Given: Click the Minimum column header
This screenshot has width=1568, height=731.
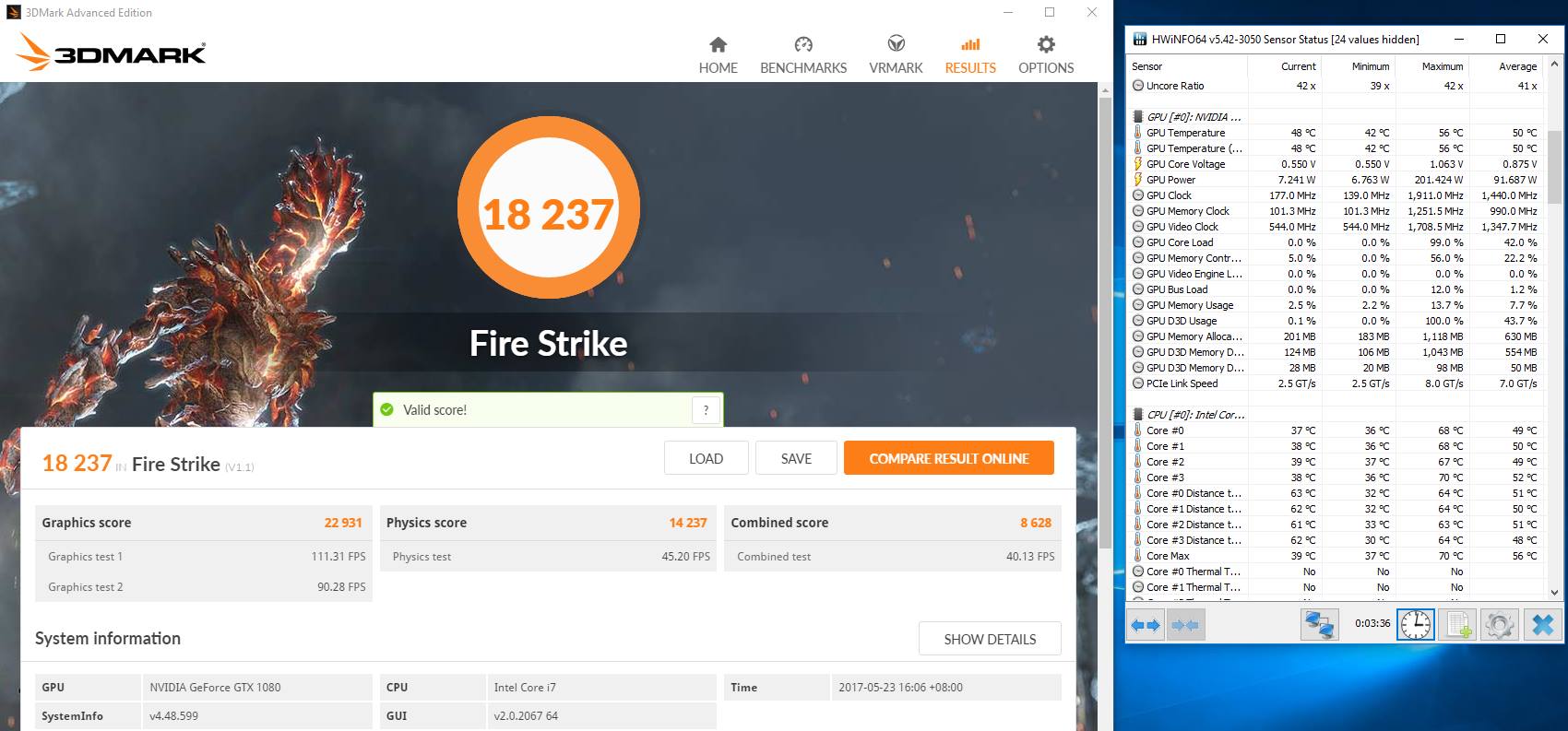Looking at the screenshot, I should click(x=1358, y=66).
